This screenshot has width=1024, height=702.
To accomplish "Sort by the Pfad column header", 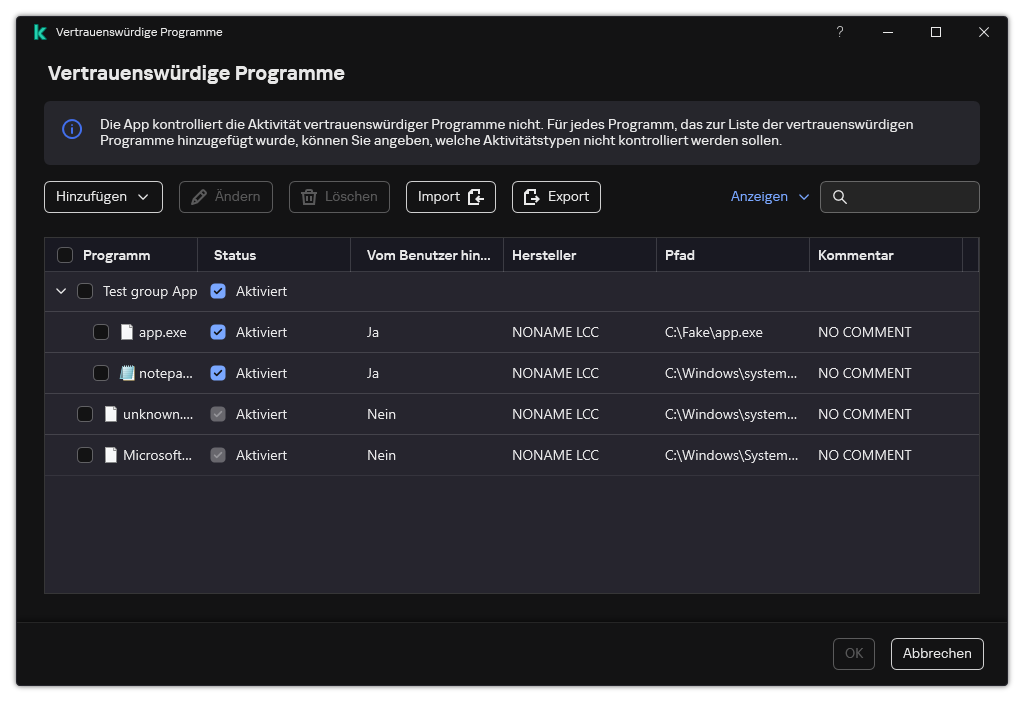I will (x=680, y=255).
